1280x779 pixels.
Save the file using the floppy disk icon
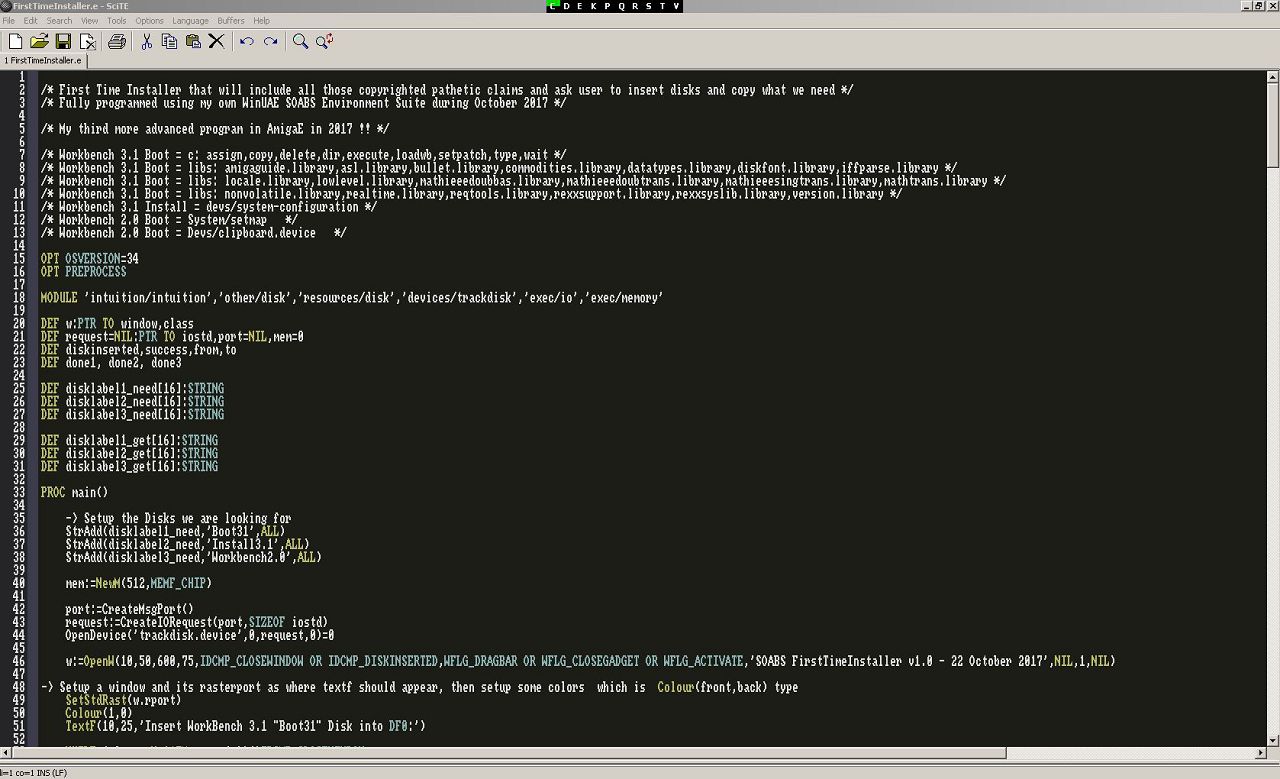pos(63,41)
